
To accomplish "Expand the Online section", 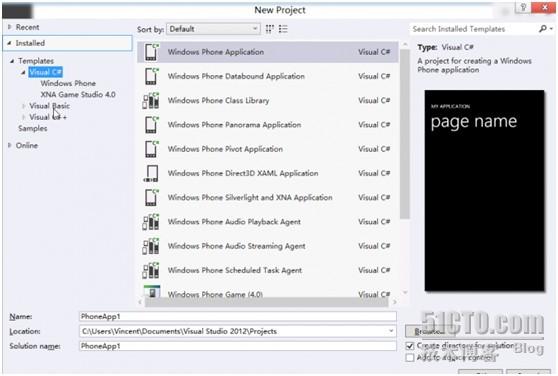I will [10, 145].
